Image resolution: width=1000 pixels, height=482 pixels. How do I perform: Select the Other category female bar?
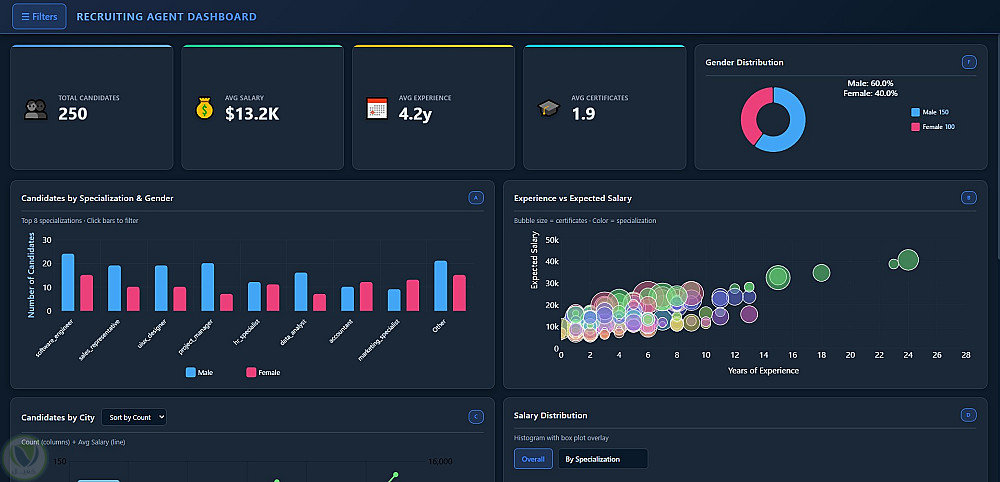[x=459, y=293]
